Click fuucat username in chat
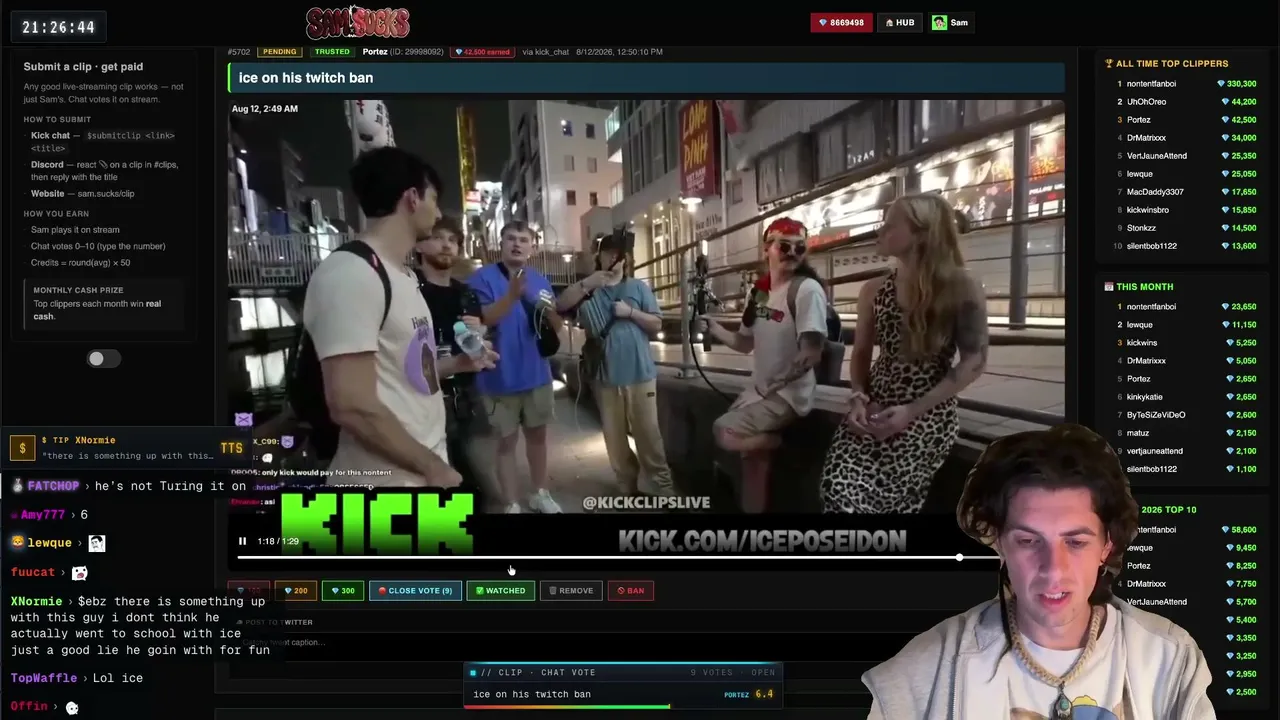Viewport: 1280px width, 720px height. 33,572
